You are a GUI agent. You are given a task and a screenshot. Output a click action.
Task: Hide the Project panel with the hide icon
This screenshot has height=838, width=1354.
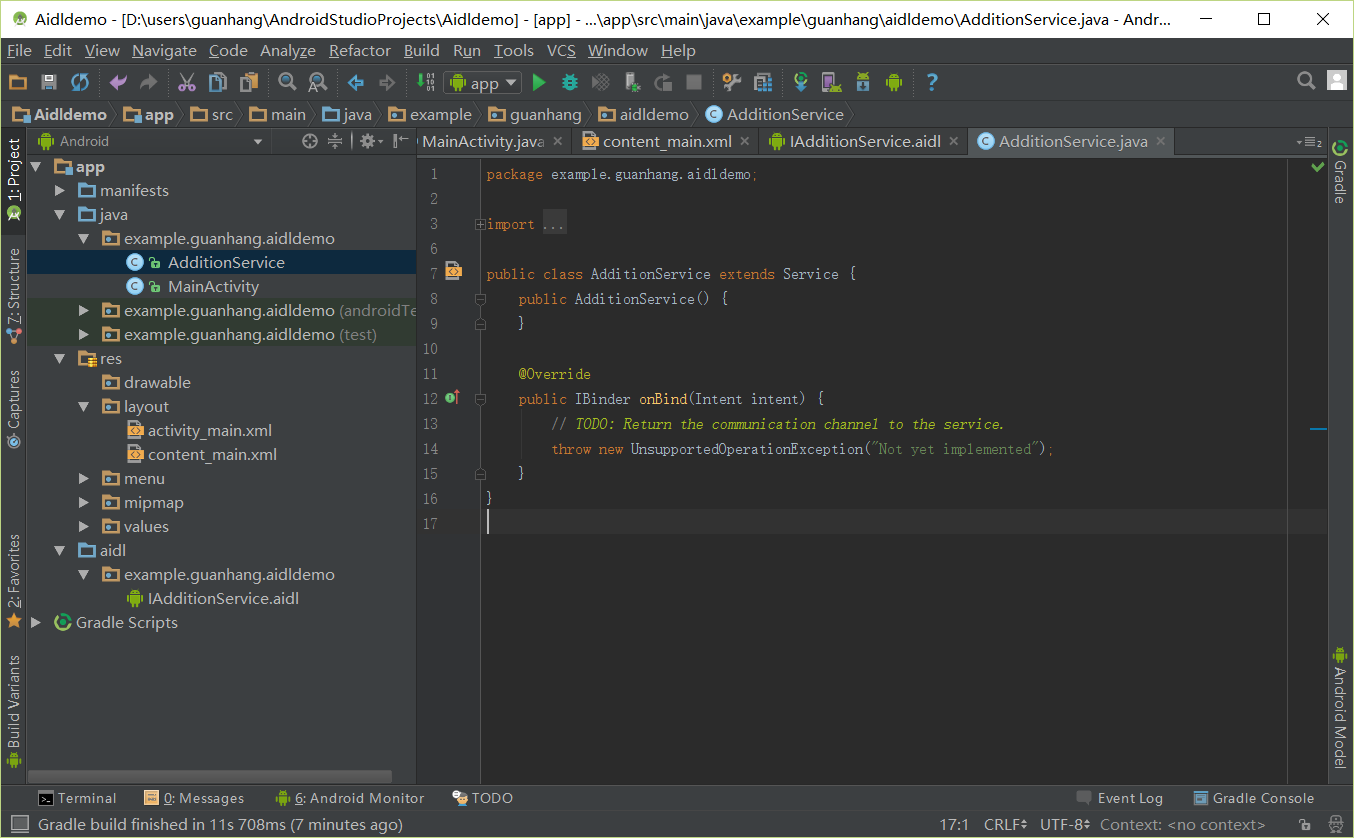[401, 141]
